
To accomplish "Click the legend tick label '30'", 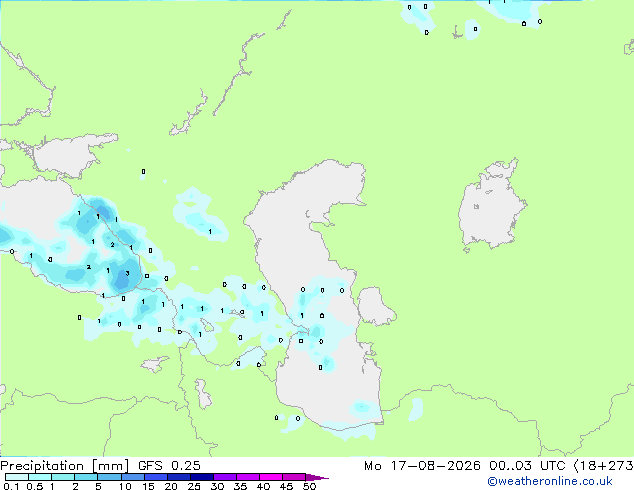I will (x=217, y=486).
